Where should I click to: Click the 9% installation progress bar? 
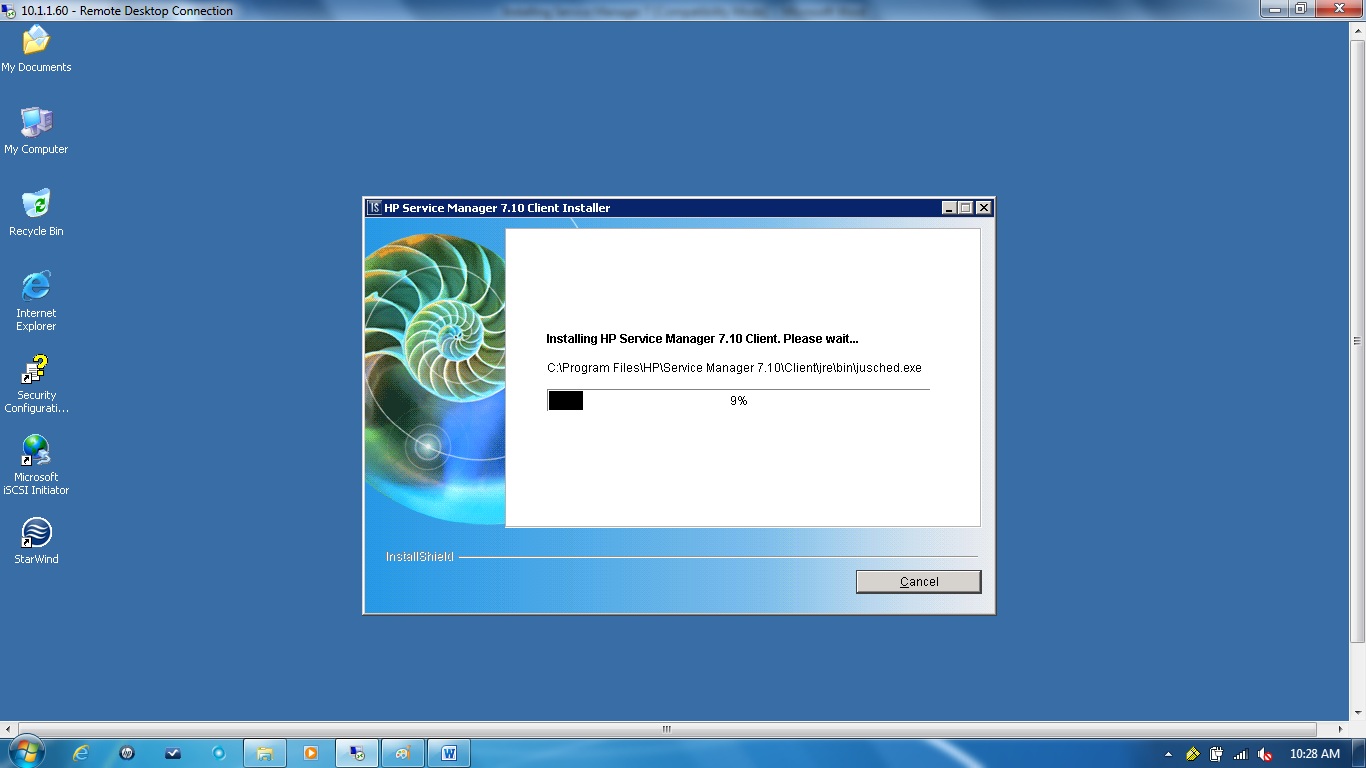[x=738, y=400]
